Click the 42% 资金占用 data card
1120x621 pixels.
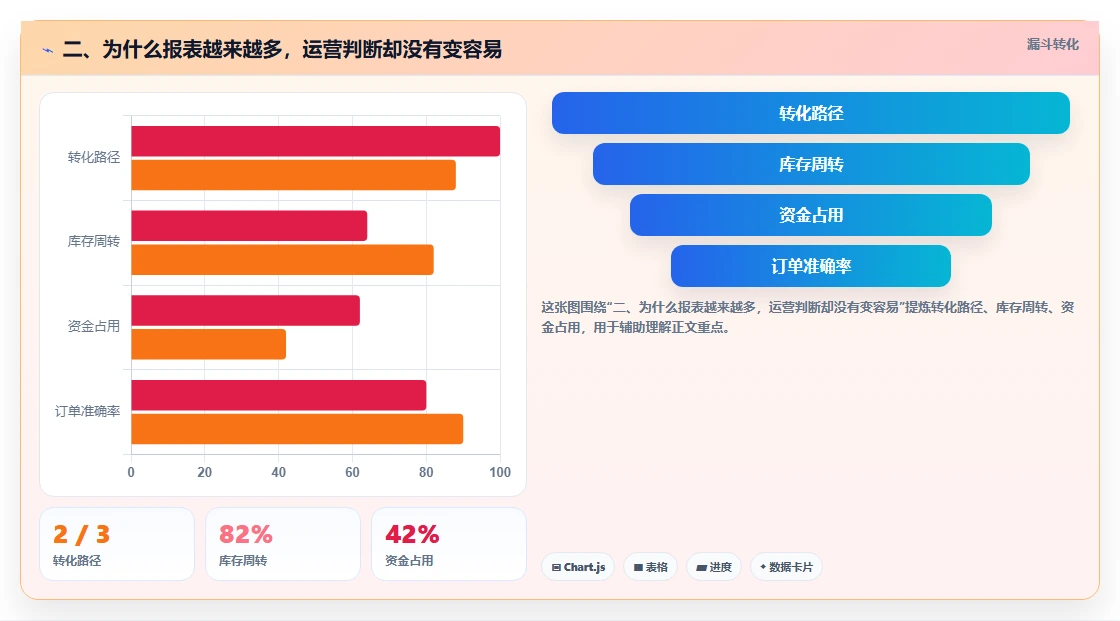pyautogui.click(x=449, y=544)
